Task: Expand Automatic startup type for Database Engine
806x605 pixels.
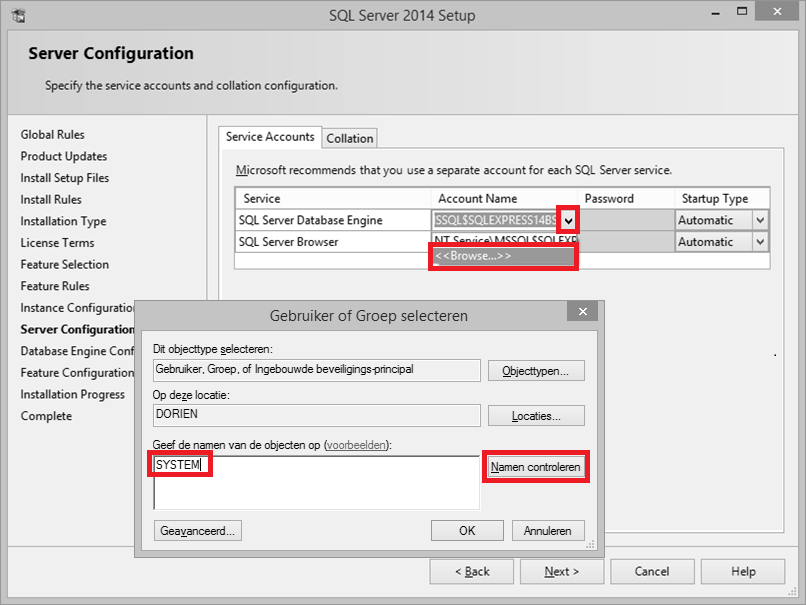Action: (x=759, y=220)
